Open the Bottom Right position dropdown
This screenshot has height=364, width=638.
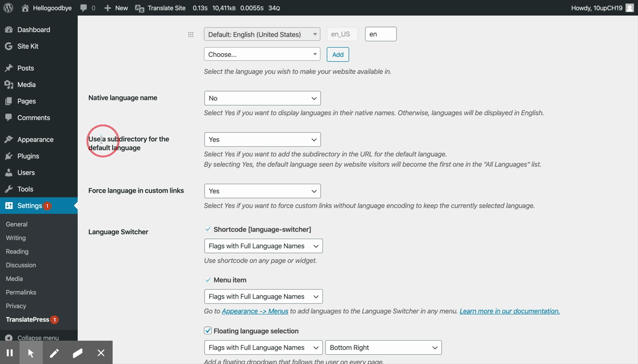pyautogui.click(x=383, y=348)
